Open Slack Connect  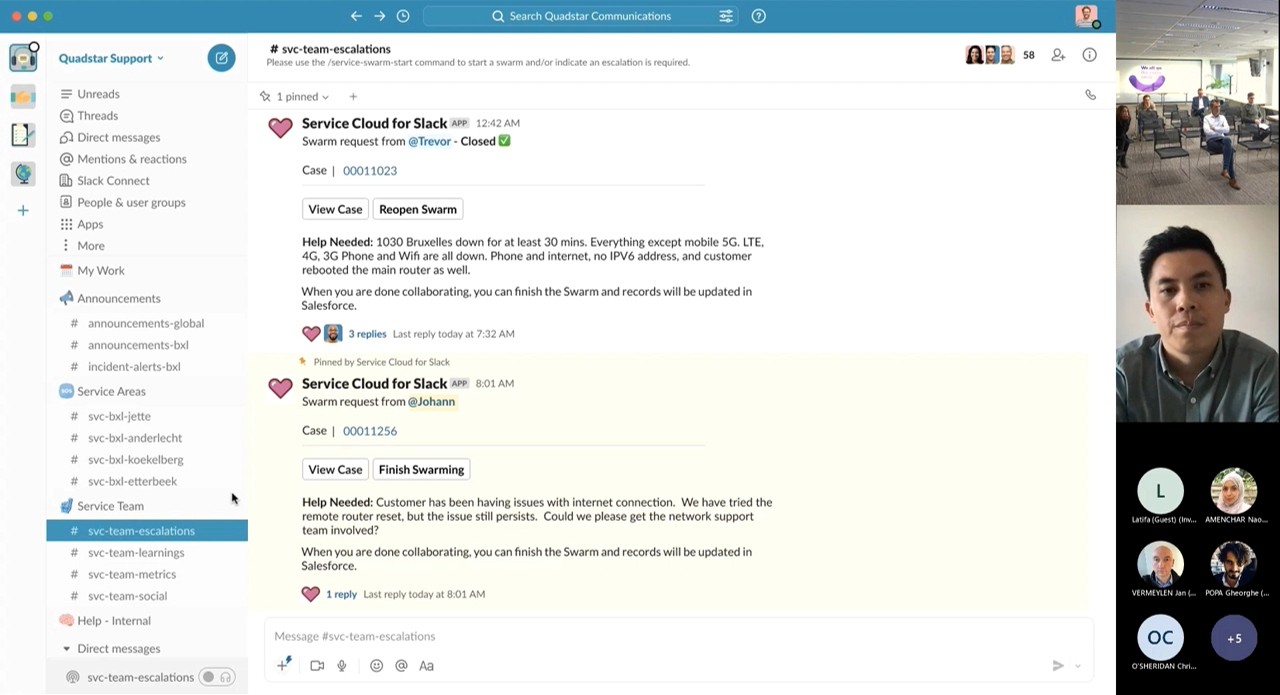click(x=113, y=181)
